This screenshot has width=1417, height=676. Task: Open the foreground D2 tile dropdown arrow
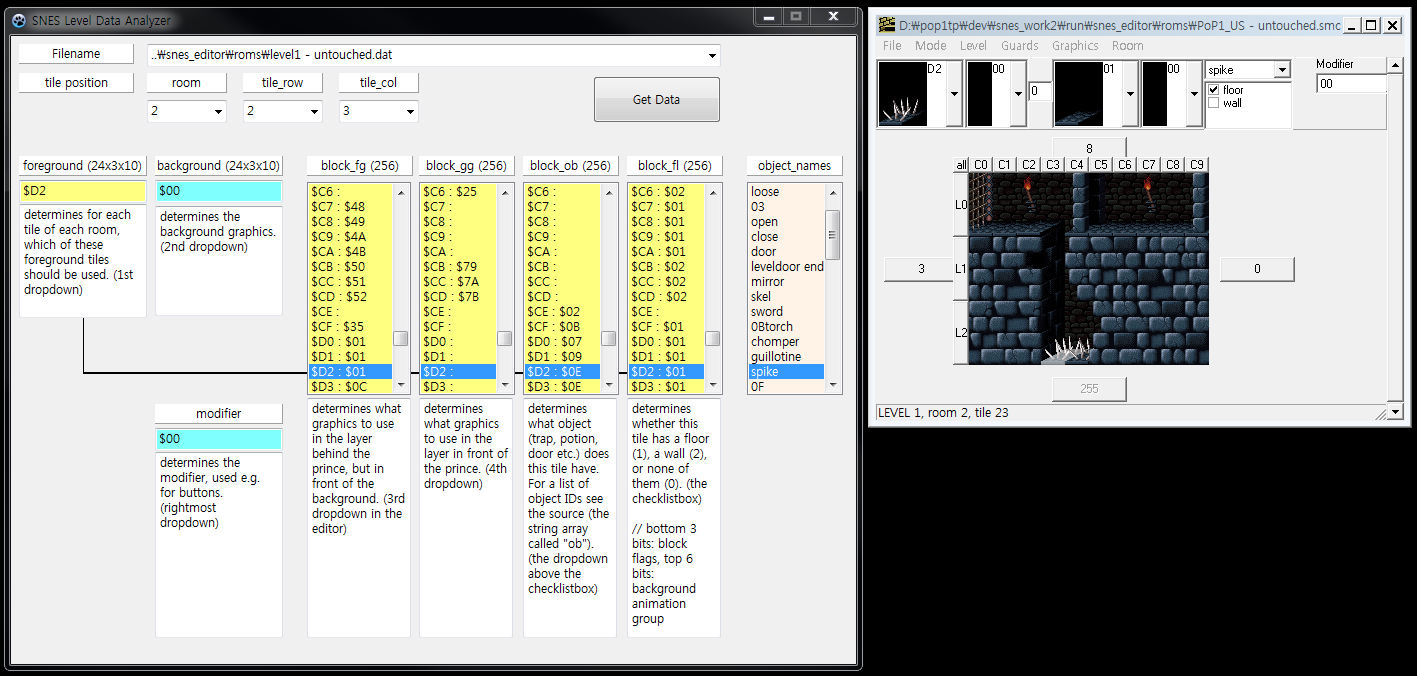tap(954, 94)
